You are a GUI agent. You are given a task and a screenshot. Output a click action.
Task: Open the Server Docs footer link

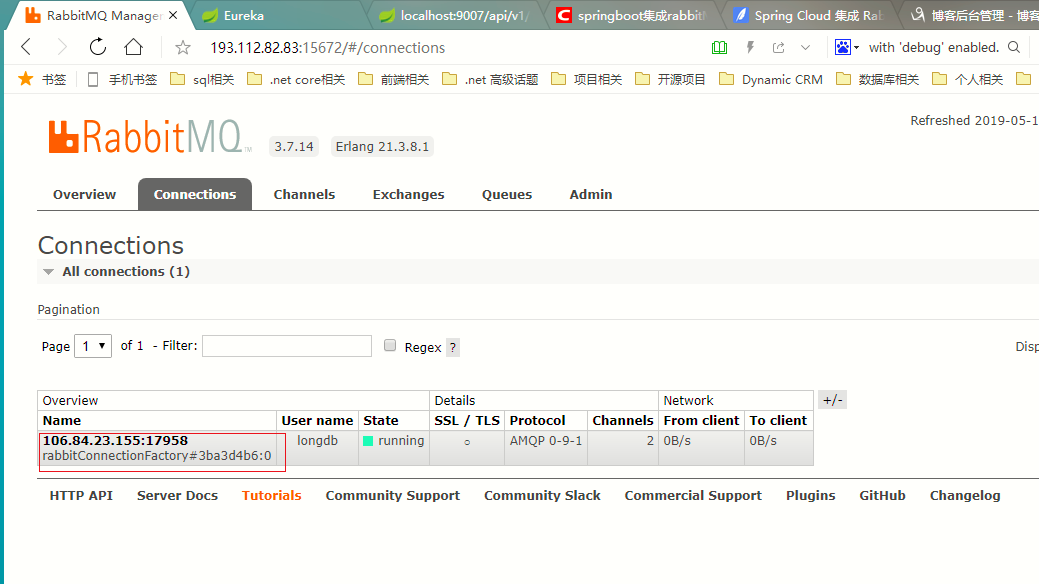177,495
